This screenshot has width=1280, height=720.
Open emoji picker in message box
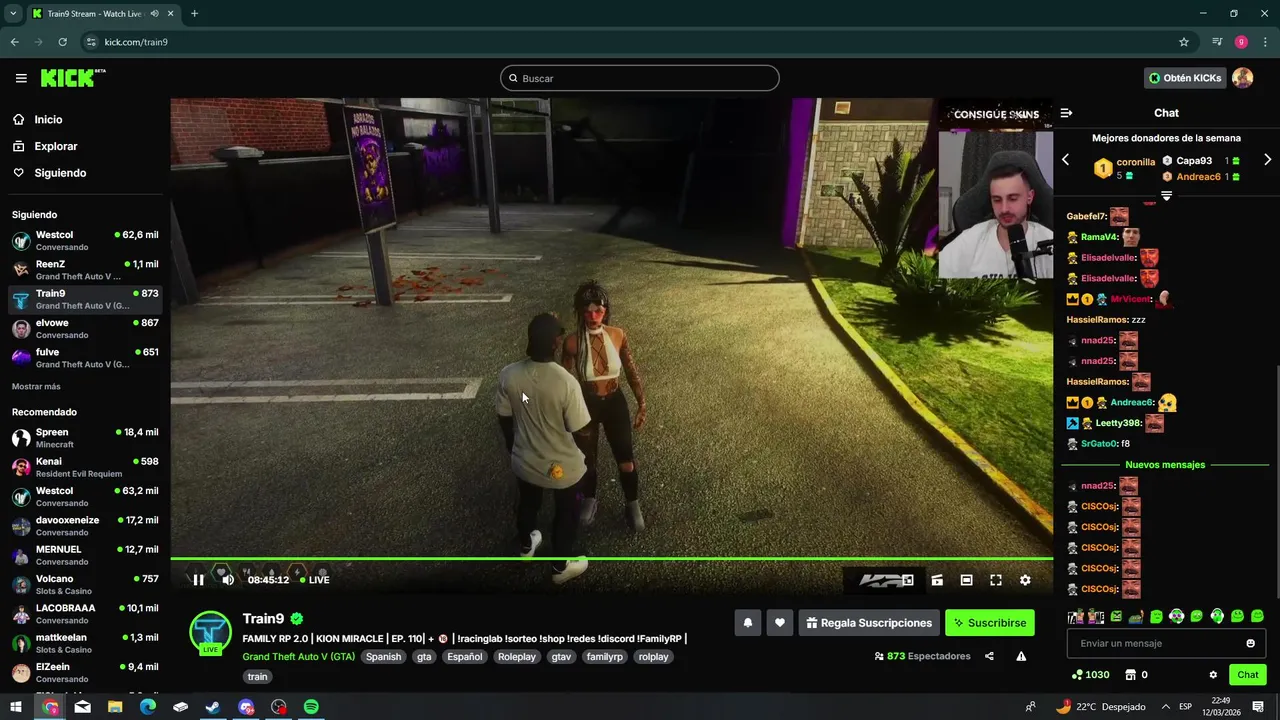coord(1250,643)
